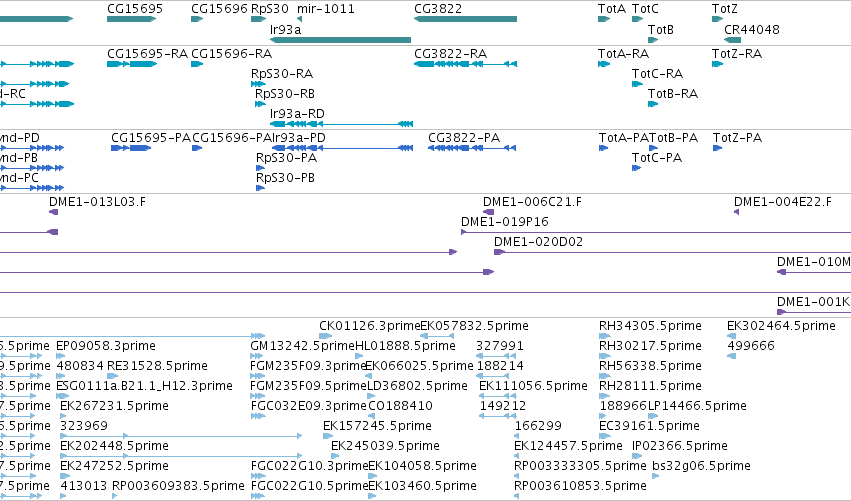This screenshot has height=501, width=851.
Task: Open the DME1-004E22.F clone label
Action: [x=783, y=202]
